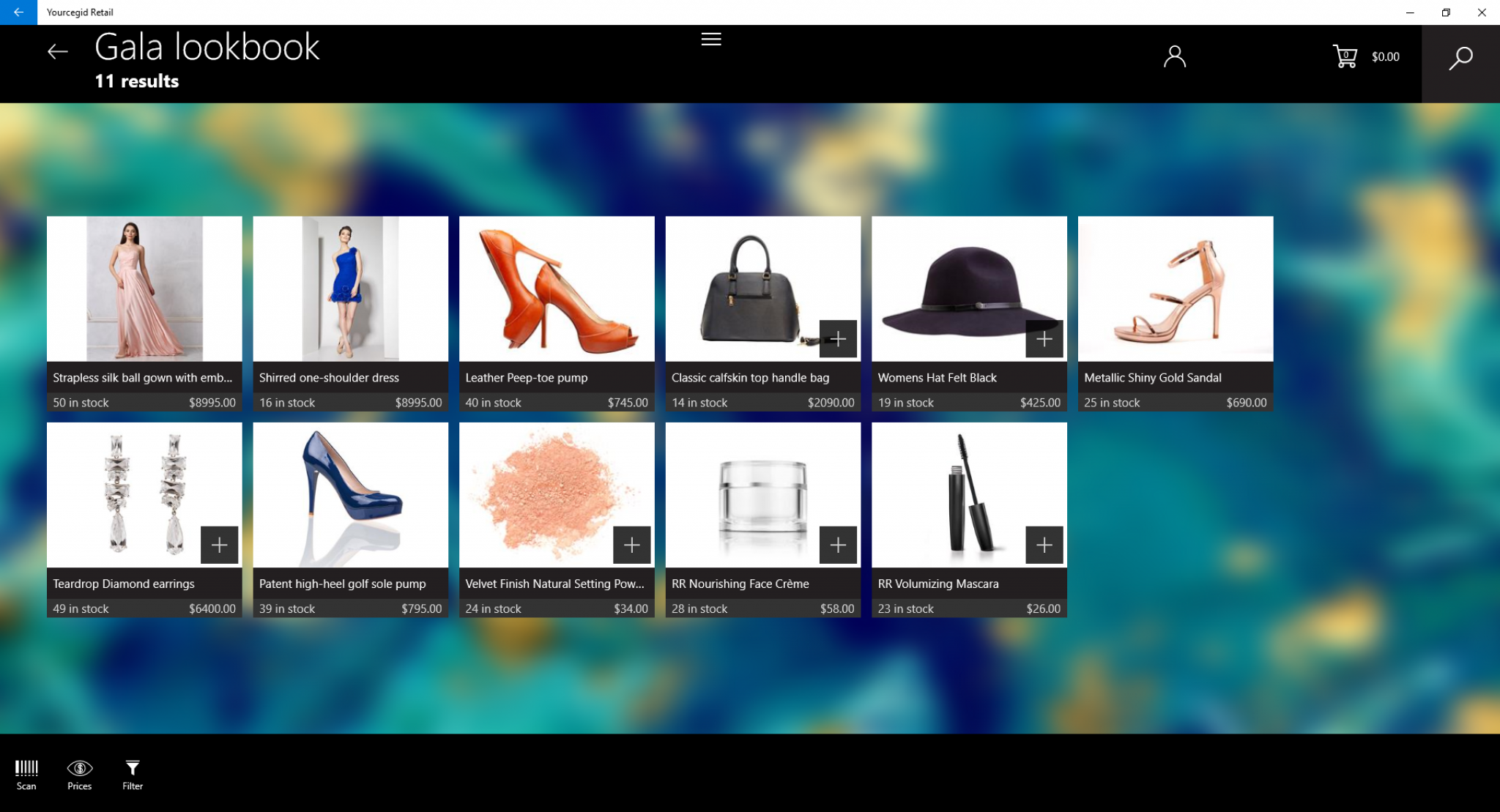
Task: Add the Classic calfskin top handle bag to cart
Action: [x=839, y=338]
